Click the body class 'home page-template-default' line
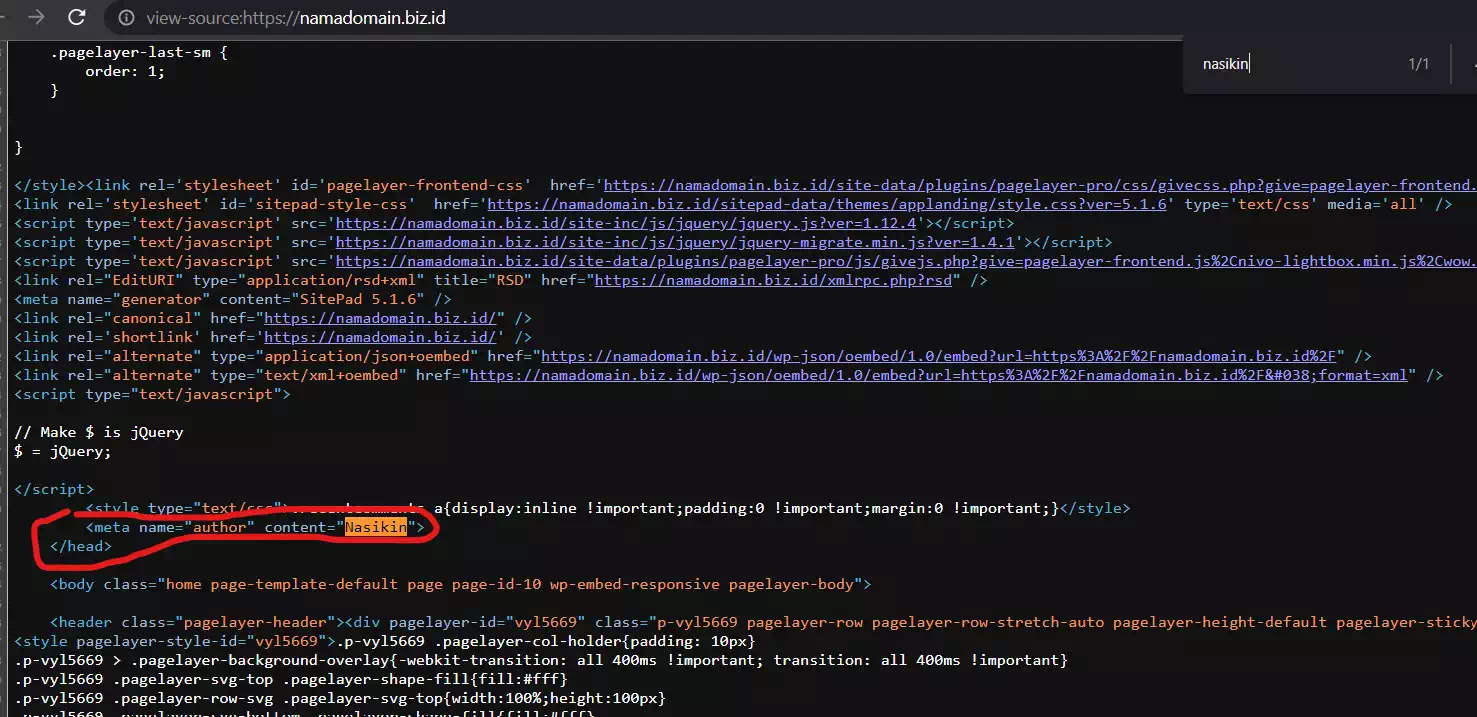 point(461,584)
